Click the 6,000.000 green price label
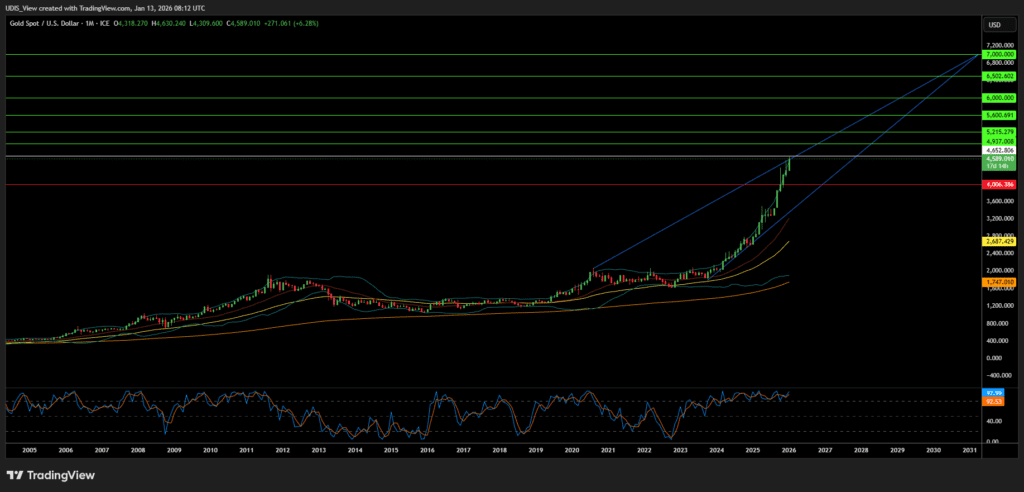This screenshot has height=492, width=1024. click(x=999, y=98)
